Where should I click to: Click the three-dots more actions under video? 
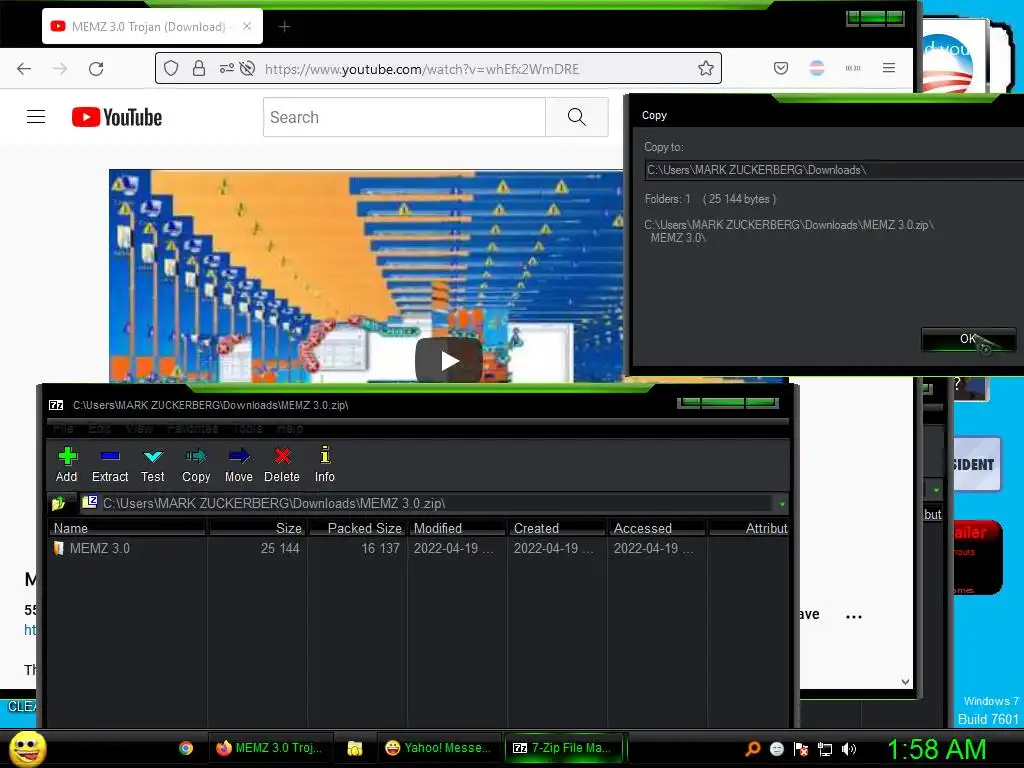click(854, 616)
